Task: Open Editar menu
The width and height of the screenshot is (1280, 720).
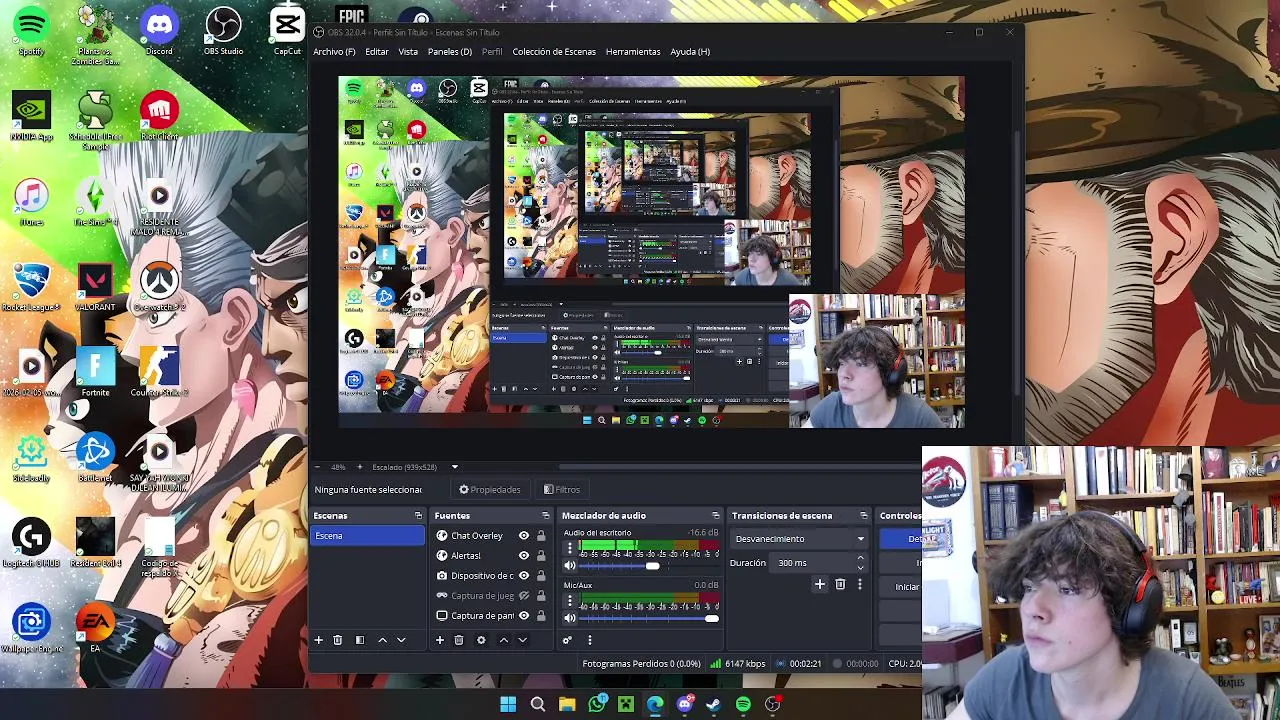Action: (x=377, y=52)
